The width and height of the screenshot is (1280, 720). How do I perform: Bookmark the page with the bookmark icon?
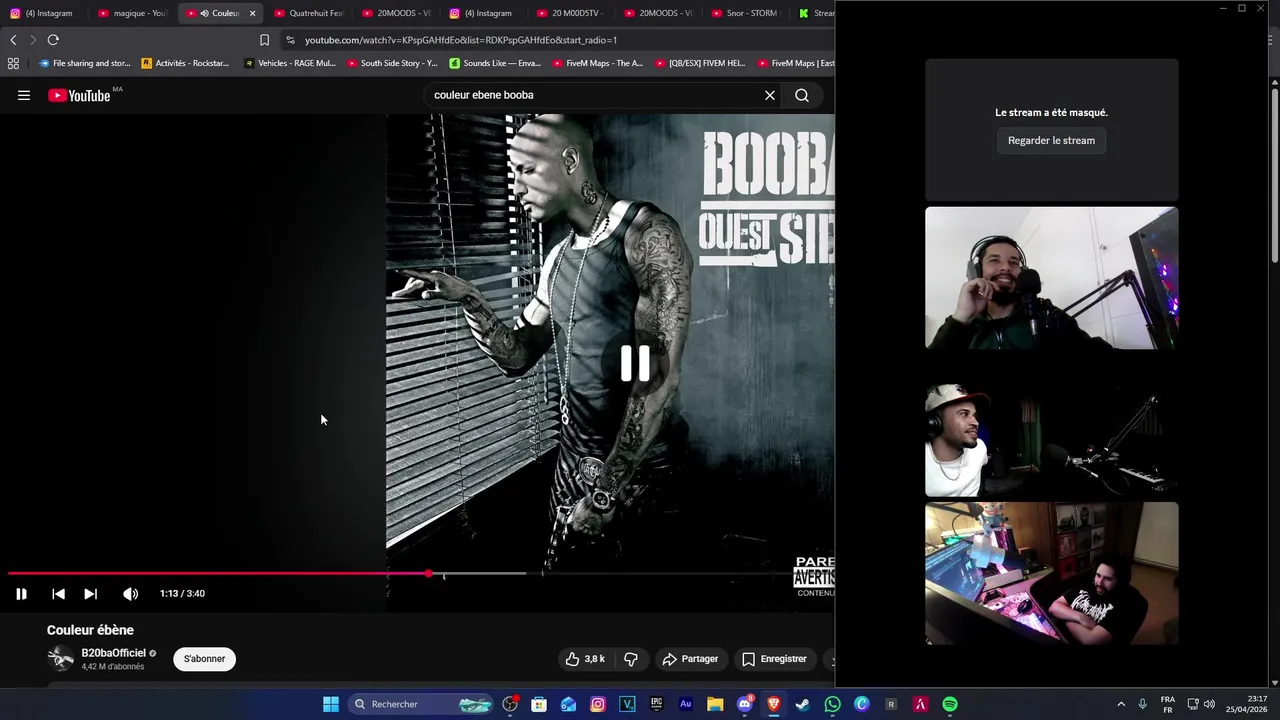click(264, 40)
